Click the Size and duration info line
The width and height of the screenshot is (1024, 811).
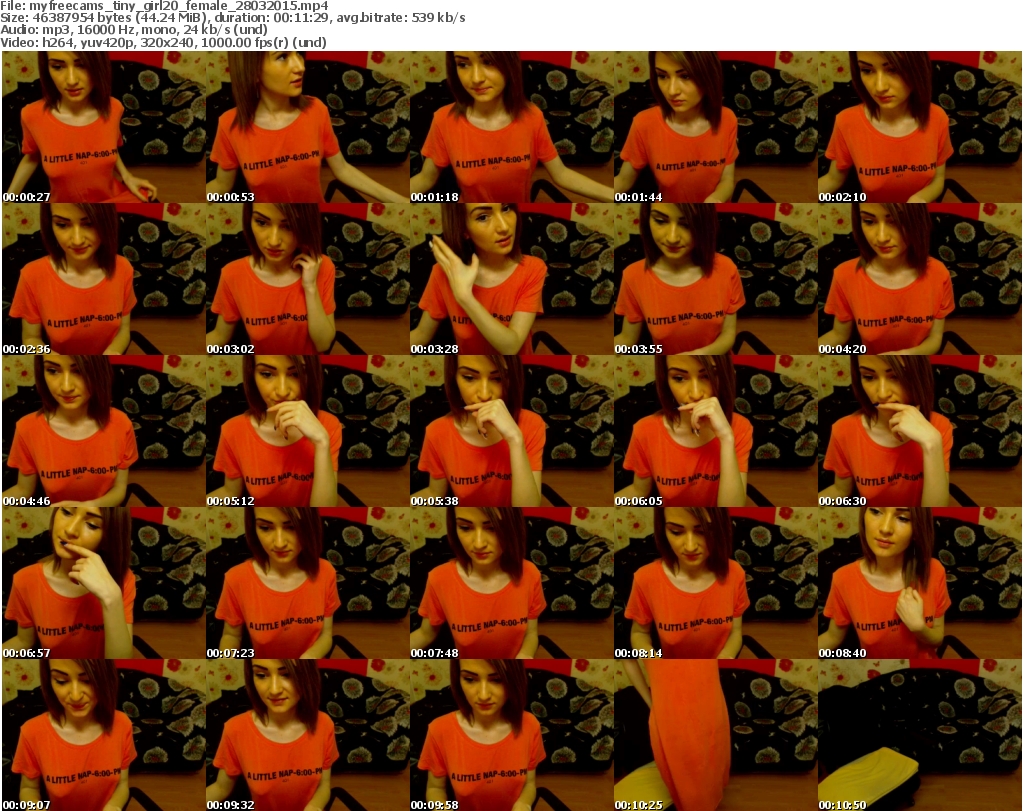[x=232, y=18]
